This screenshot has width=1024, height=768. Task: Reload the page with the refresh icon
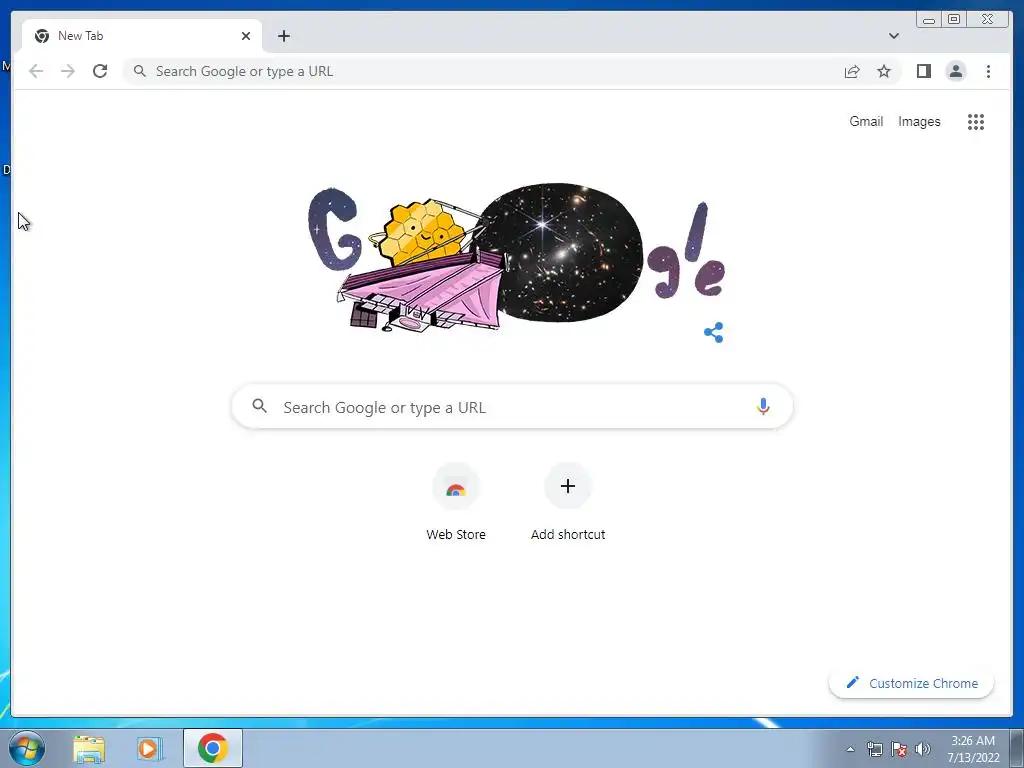click(x=100, y=71)
